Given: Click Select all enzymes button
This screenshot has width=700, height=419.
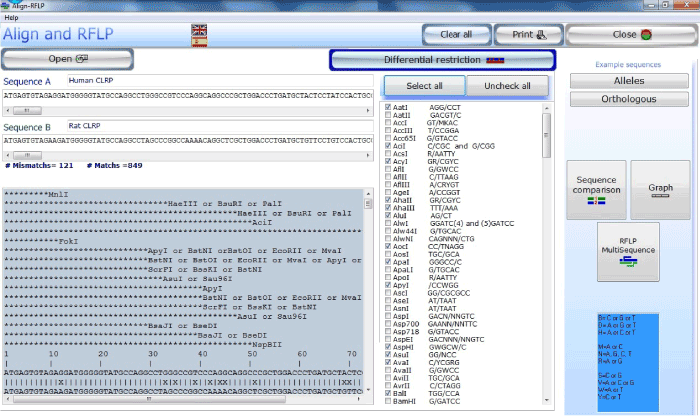Looking at the screenshot, I should tap(424, 86).
